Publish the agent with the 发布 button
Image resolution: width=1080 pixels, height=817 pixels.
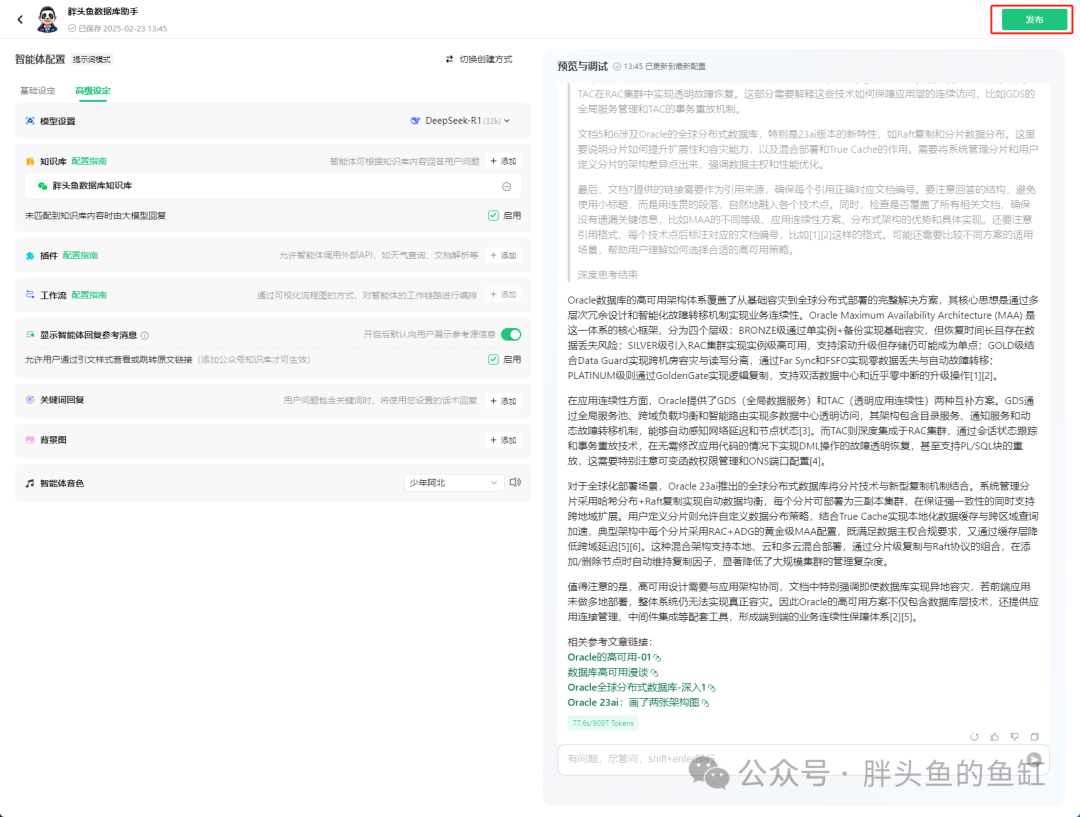[x=1034, y=20]
